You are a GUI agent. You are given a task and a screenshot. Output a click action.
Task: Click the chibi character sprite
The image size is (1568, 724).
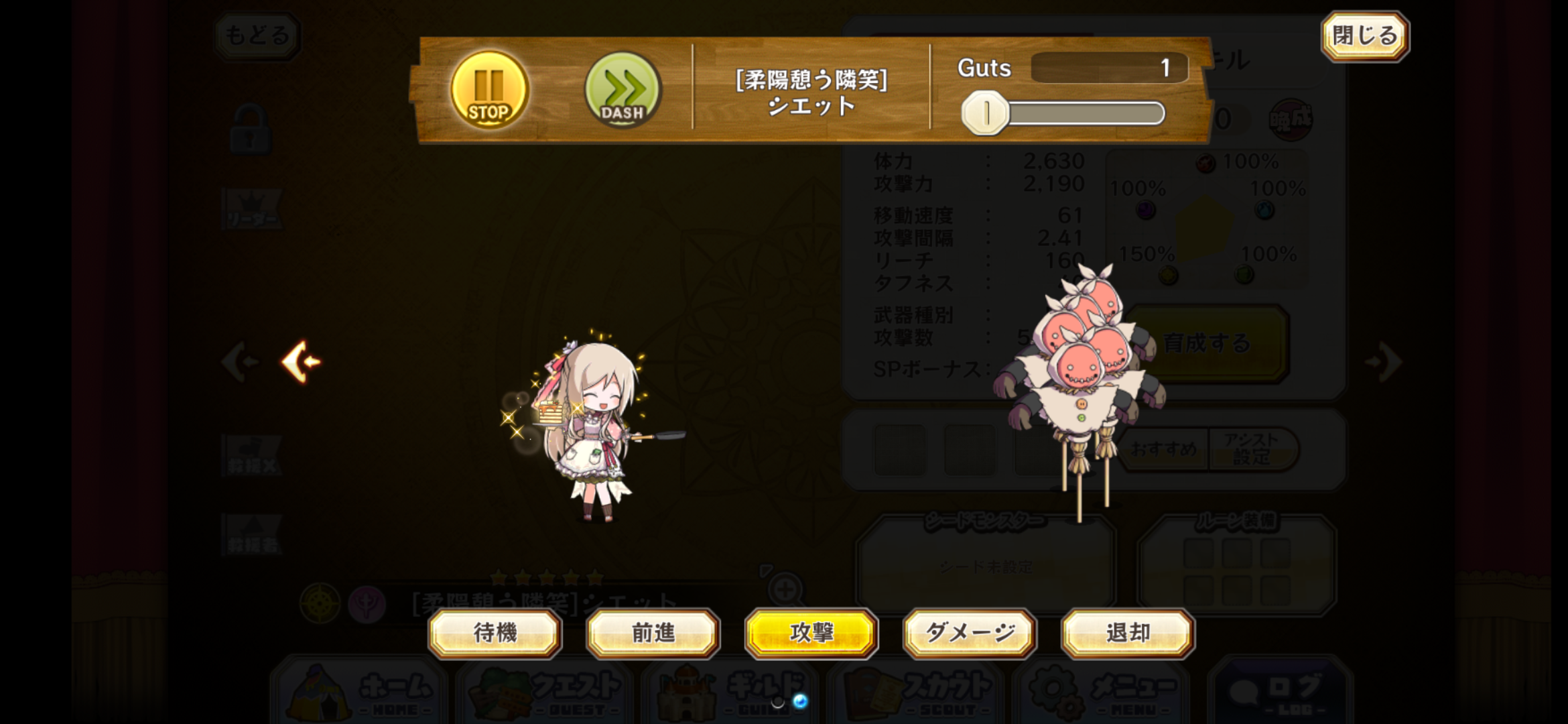[593, 429]
